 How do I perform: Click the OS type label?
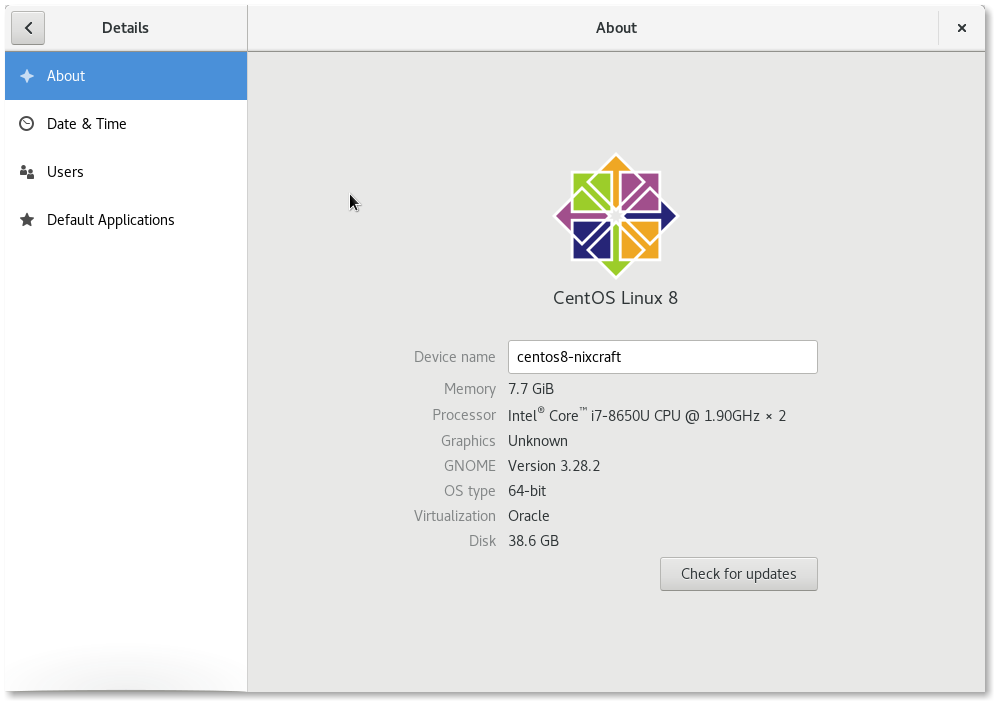click(x=470, y=491)
